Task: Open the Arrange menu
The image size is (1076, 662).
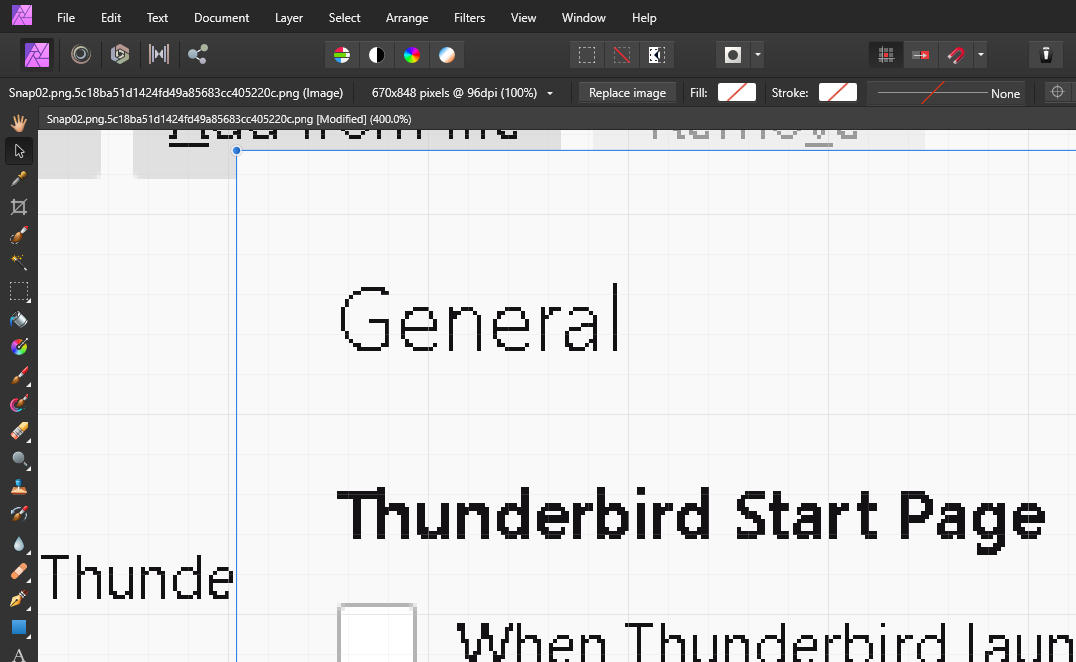Action: click(407, 18)
